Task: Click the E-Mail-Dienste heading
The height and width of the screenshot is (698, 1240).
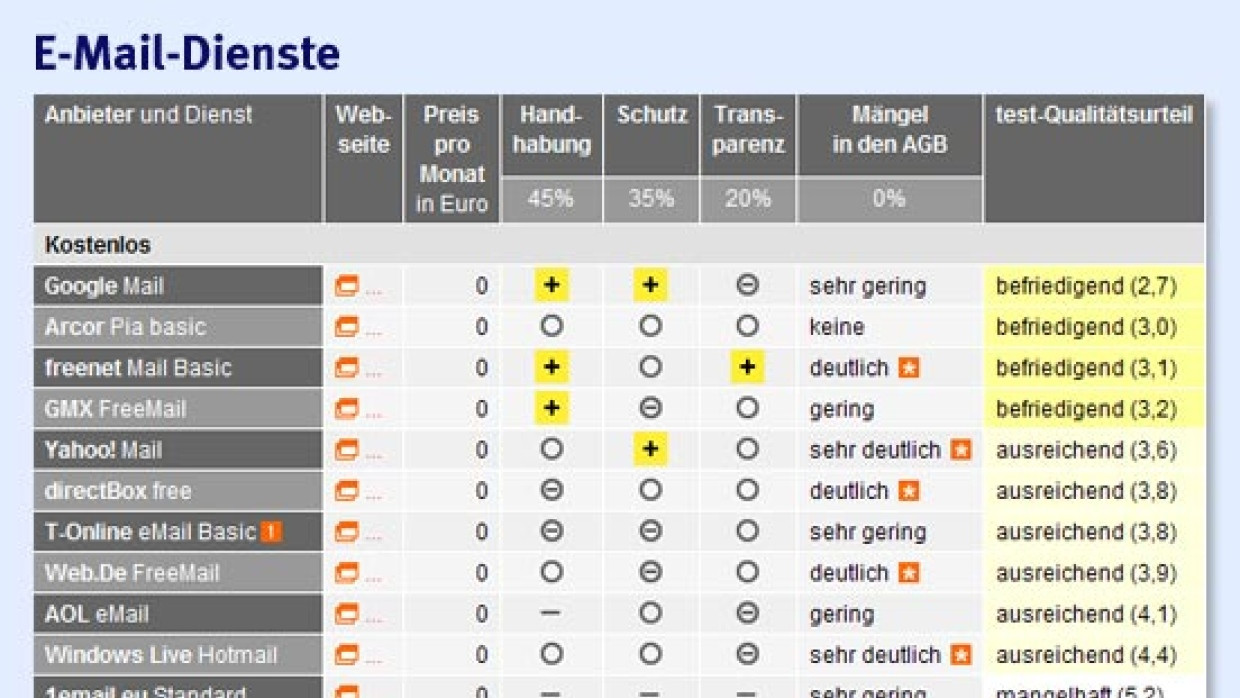Action: pyautogui.click(x=187, y=53)
